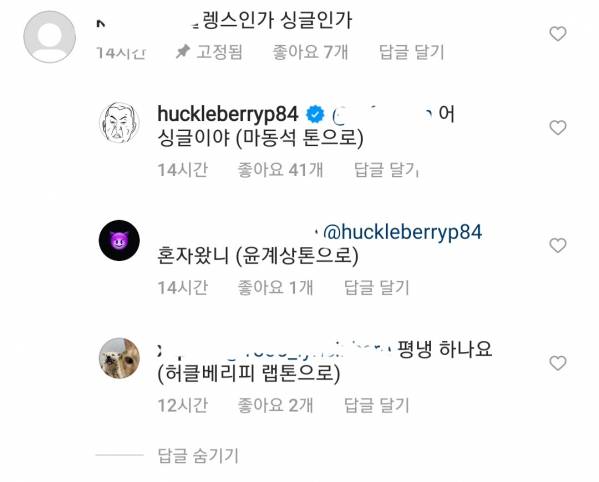Reply to the 12시간 old comment
Image resolution: width=599 pixels, height=482 pixels.
377,405
